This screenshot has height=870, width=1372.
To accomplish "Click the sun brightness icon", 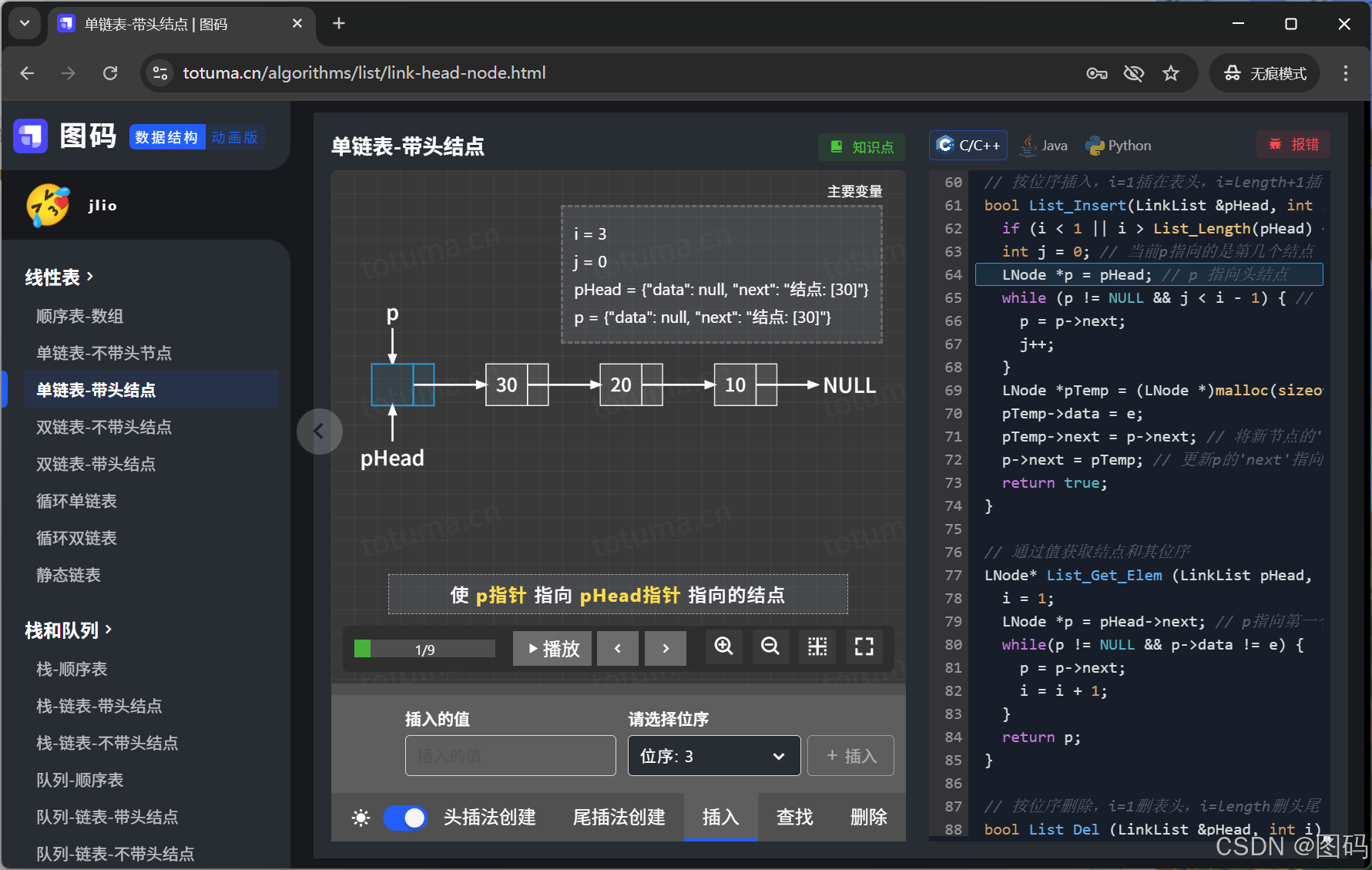I will pyautogui.click(x=361, y=818).
